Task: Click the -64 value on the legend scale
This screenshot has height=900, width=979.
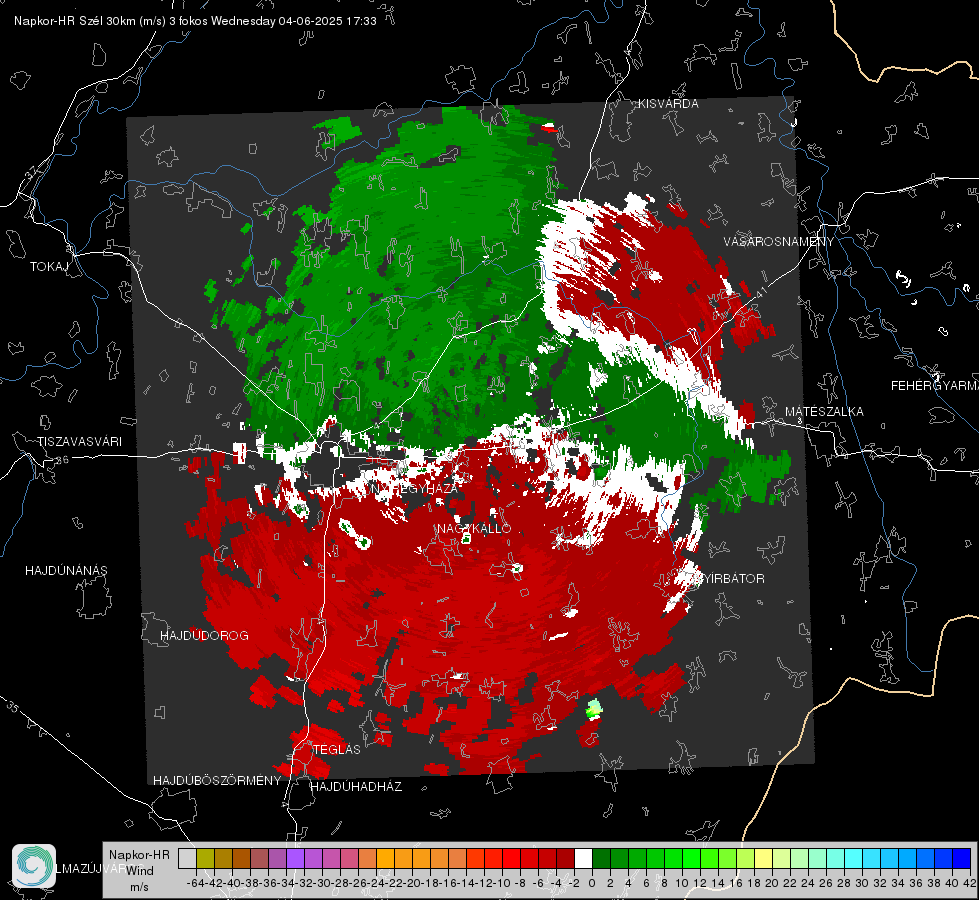Action: 196,883
